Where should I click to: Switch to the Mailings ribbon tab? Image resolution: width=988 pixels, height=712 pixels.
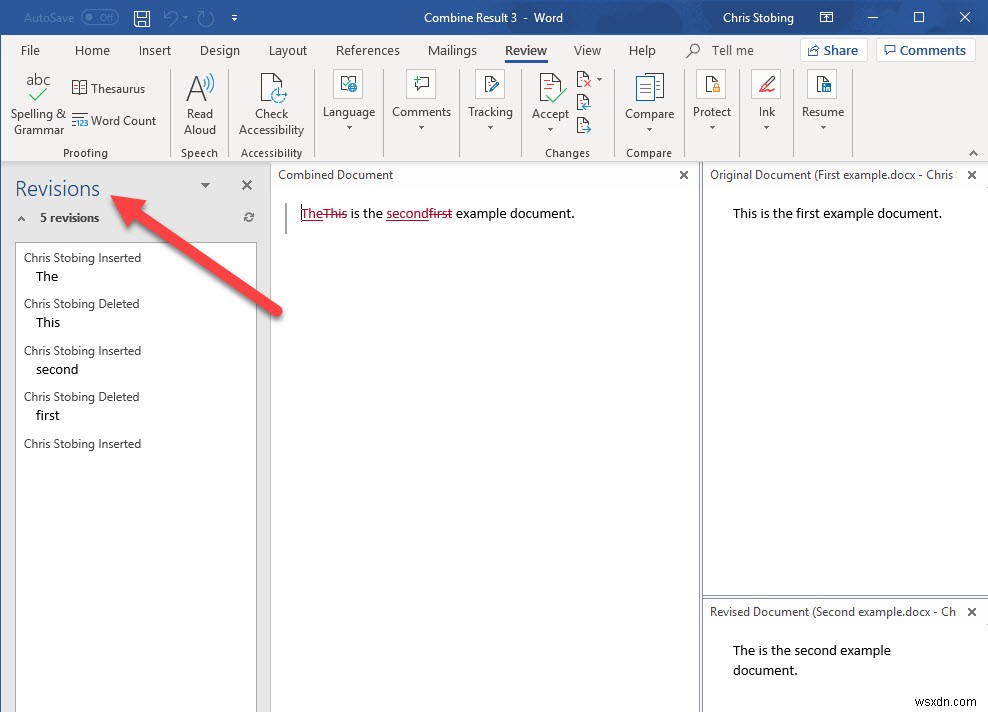pyautogui.click(x=452, y=50)
